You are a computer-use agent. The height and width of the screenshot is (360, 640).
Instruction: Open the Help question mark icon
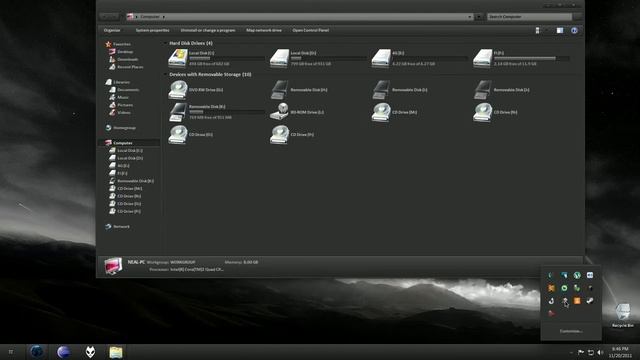[x=574, y=31]
